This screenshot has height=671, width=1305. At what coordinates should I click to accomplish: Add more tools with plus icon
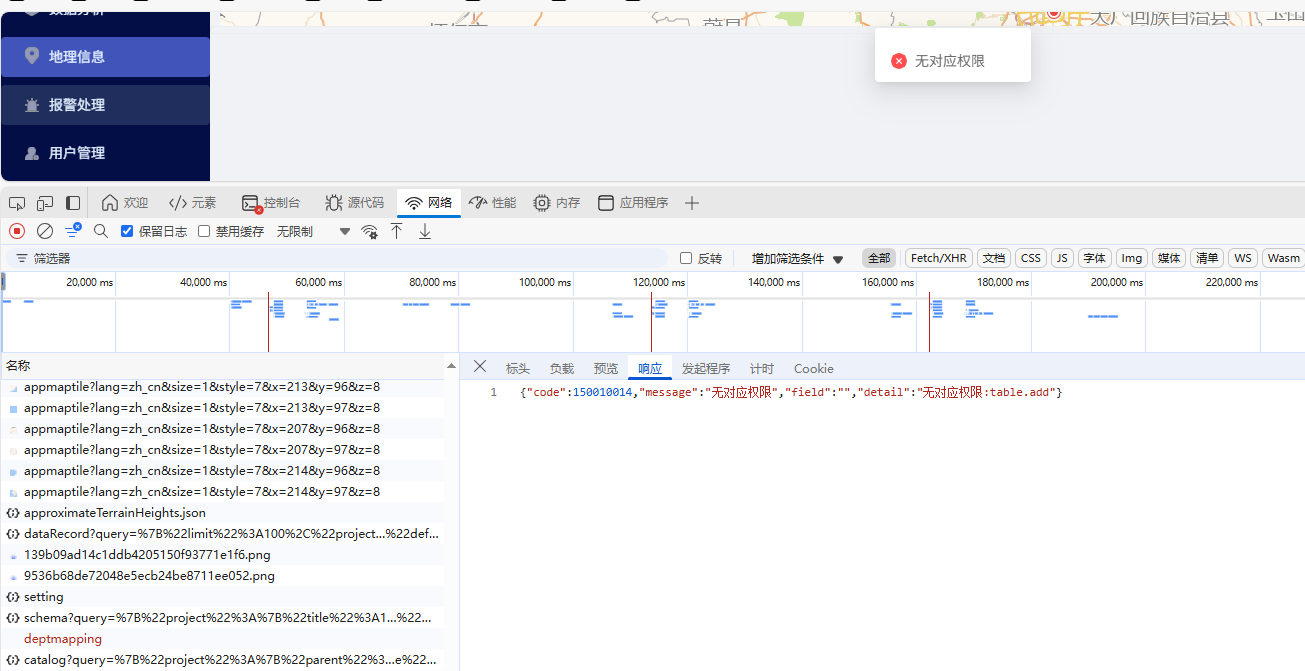692,203
